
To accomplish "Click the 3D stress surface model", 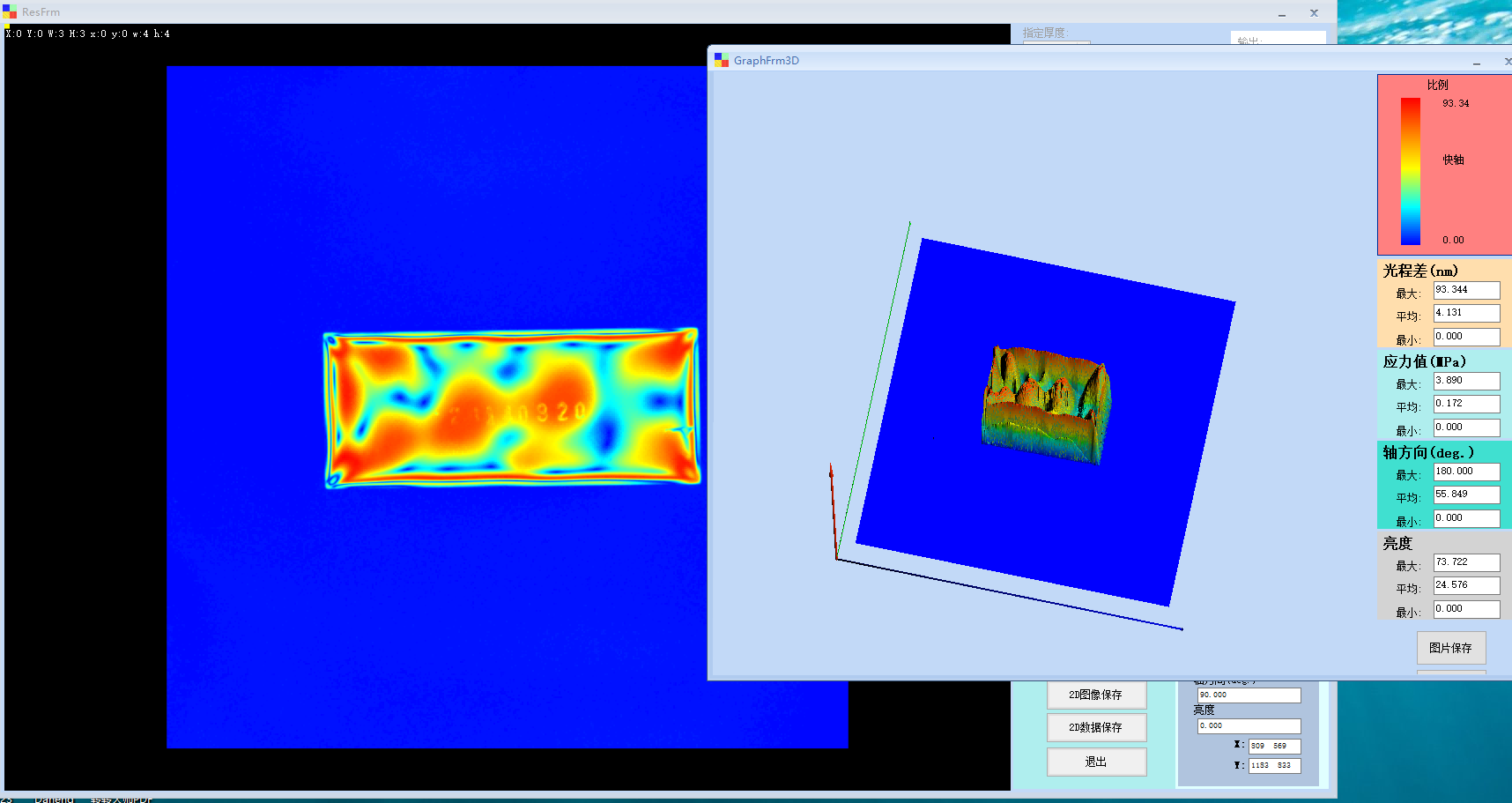I will 1045,403.
